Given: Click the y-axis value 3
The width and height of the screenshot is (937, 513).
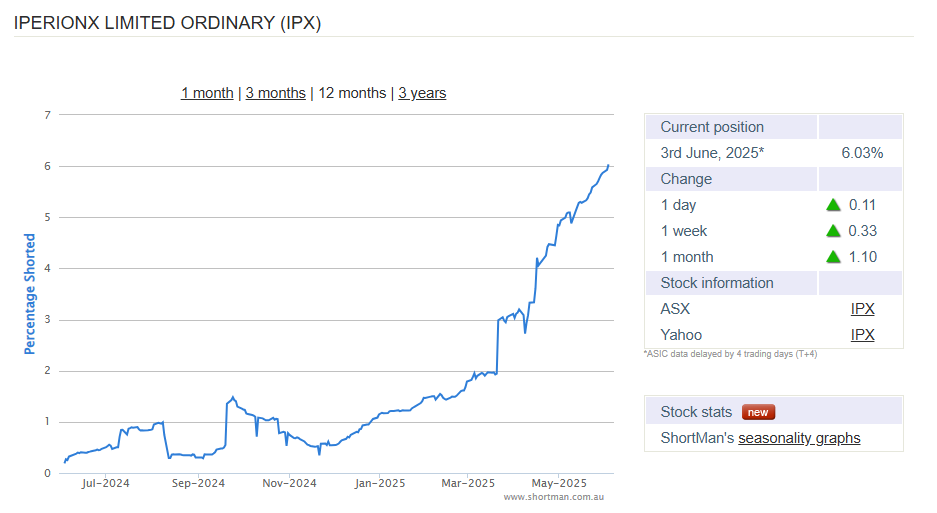Looking at the screenshot, I should [x=47, y=319].
